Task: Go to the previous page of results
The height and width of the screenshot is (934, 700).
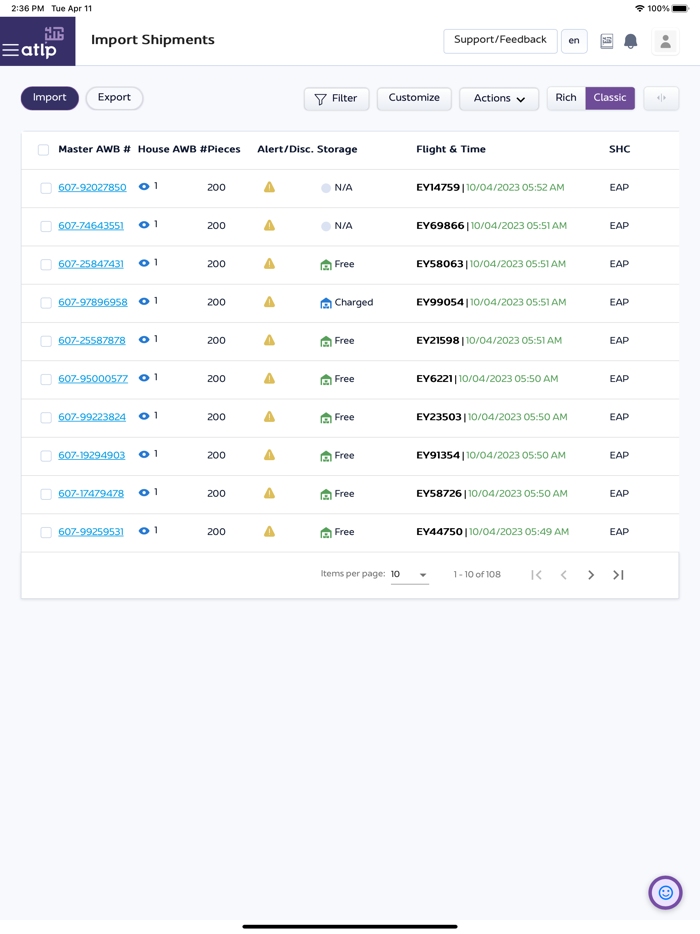Action: pos(564,575)
